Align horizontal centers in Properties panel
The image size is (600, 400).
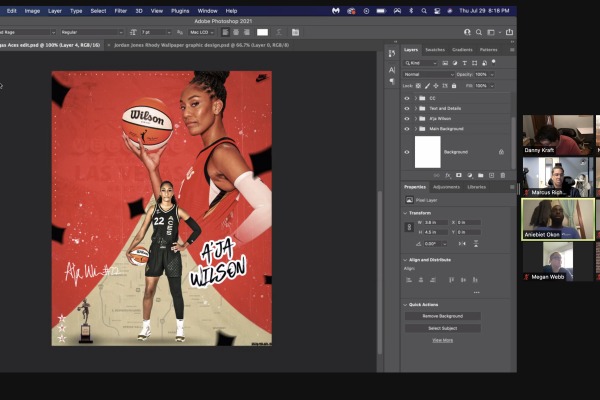click(421, 280)
